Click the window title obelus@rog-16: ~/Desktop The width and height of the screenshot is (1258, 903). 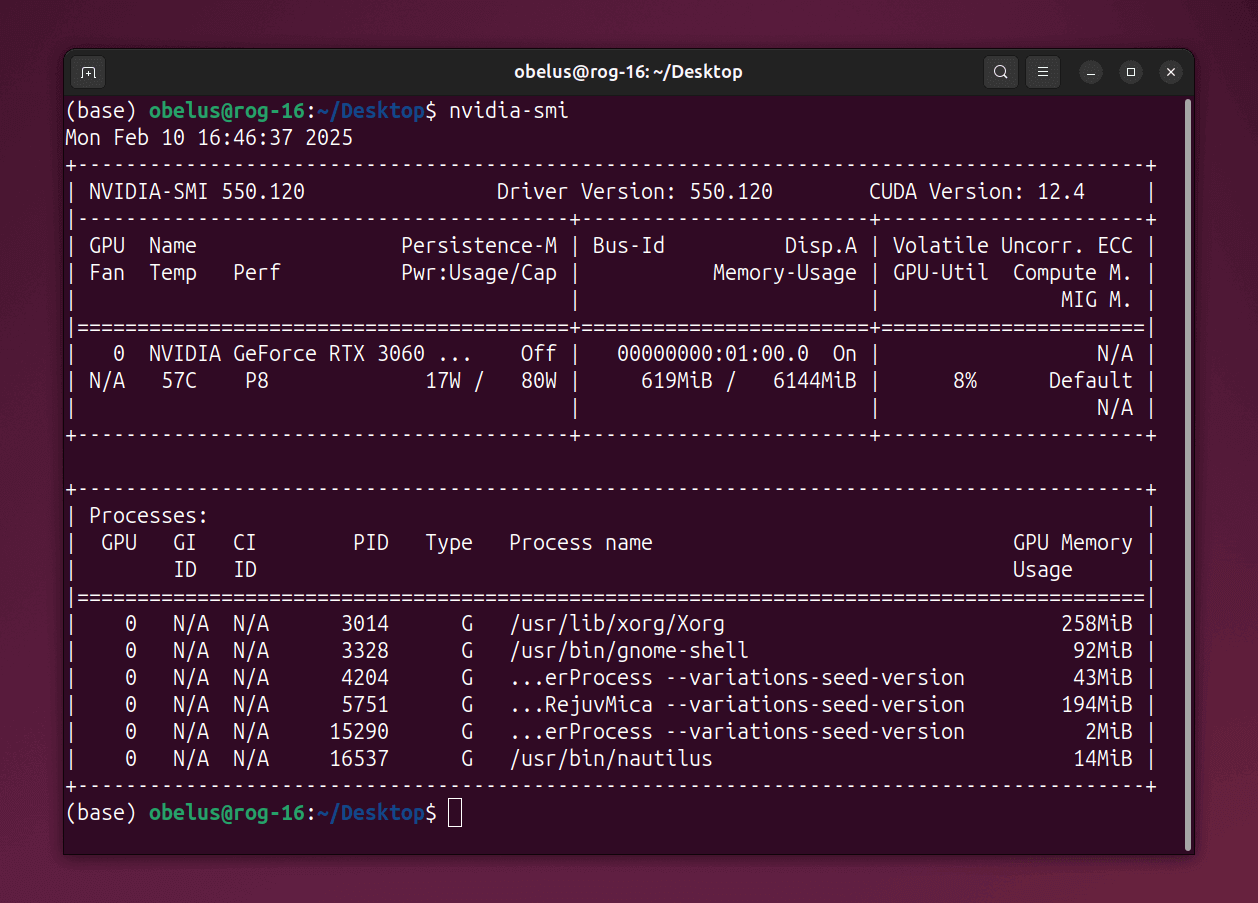pyautogui.click(x=628, y=72)
